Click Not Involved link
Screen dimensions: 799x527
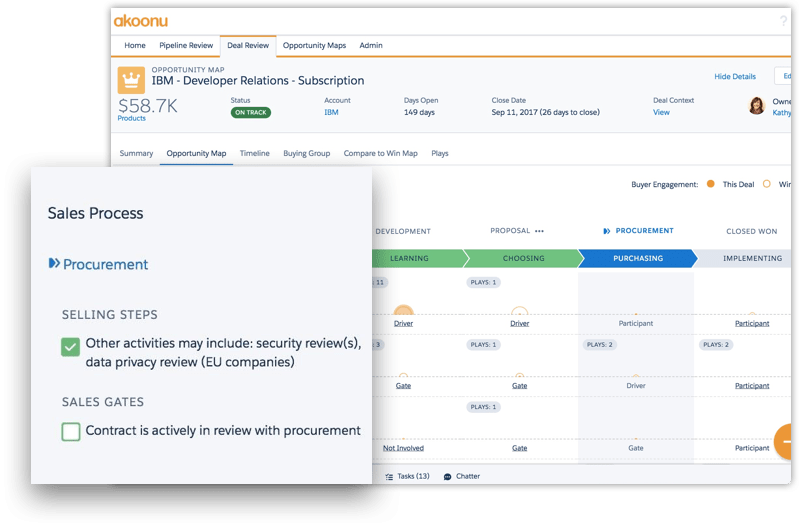pos(404,448)
